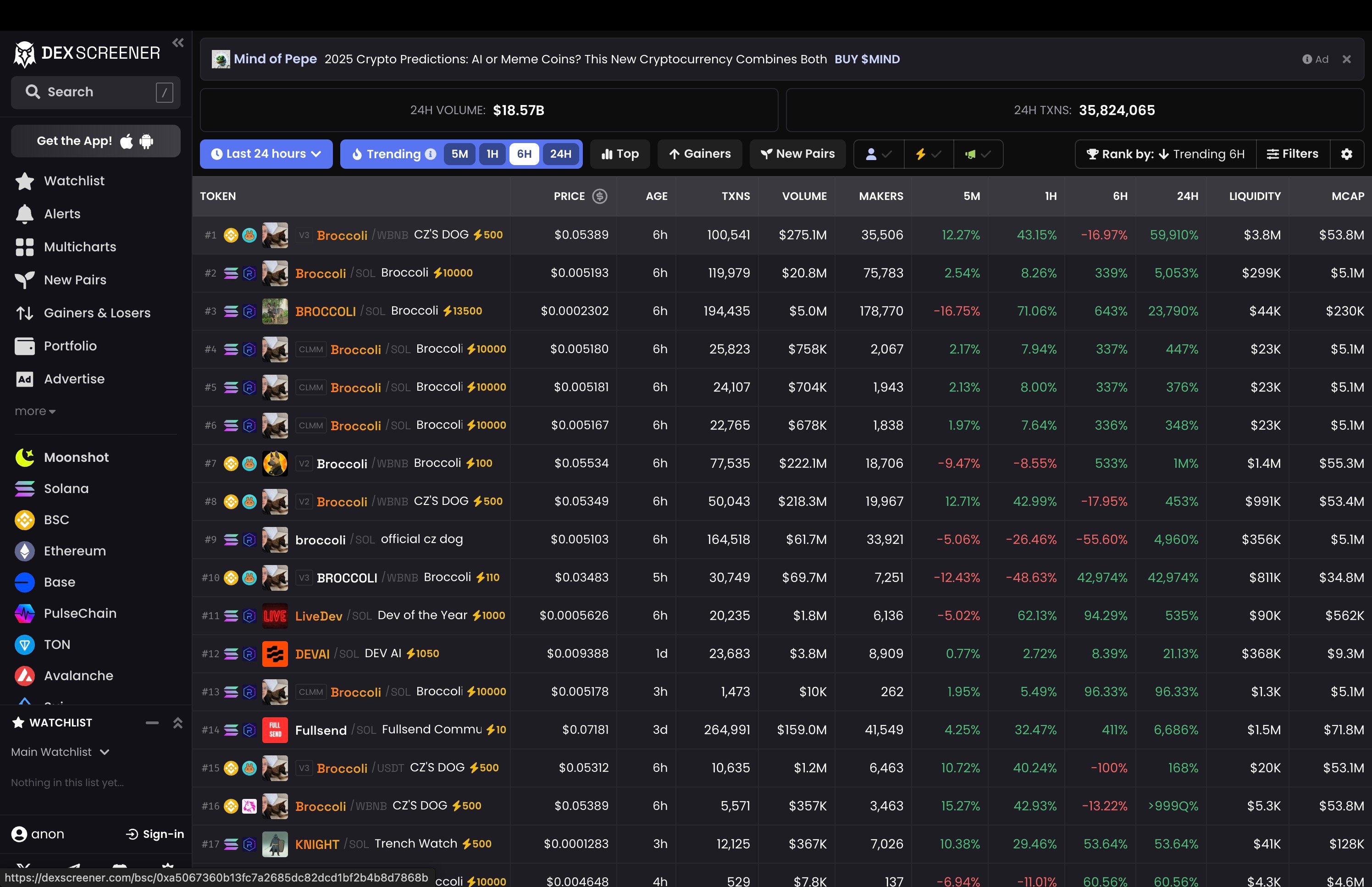Click the DEX Screener logo
Screen dimensions: 1372x887
pos(87,54)
